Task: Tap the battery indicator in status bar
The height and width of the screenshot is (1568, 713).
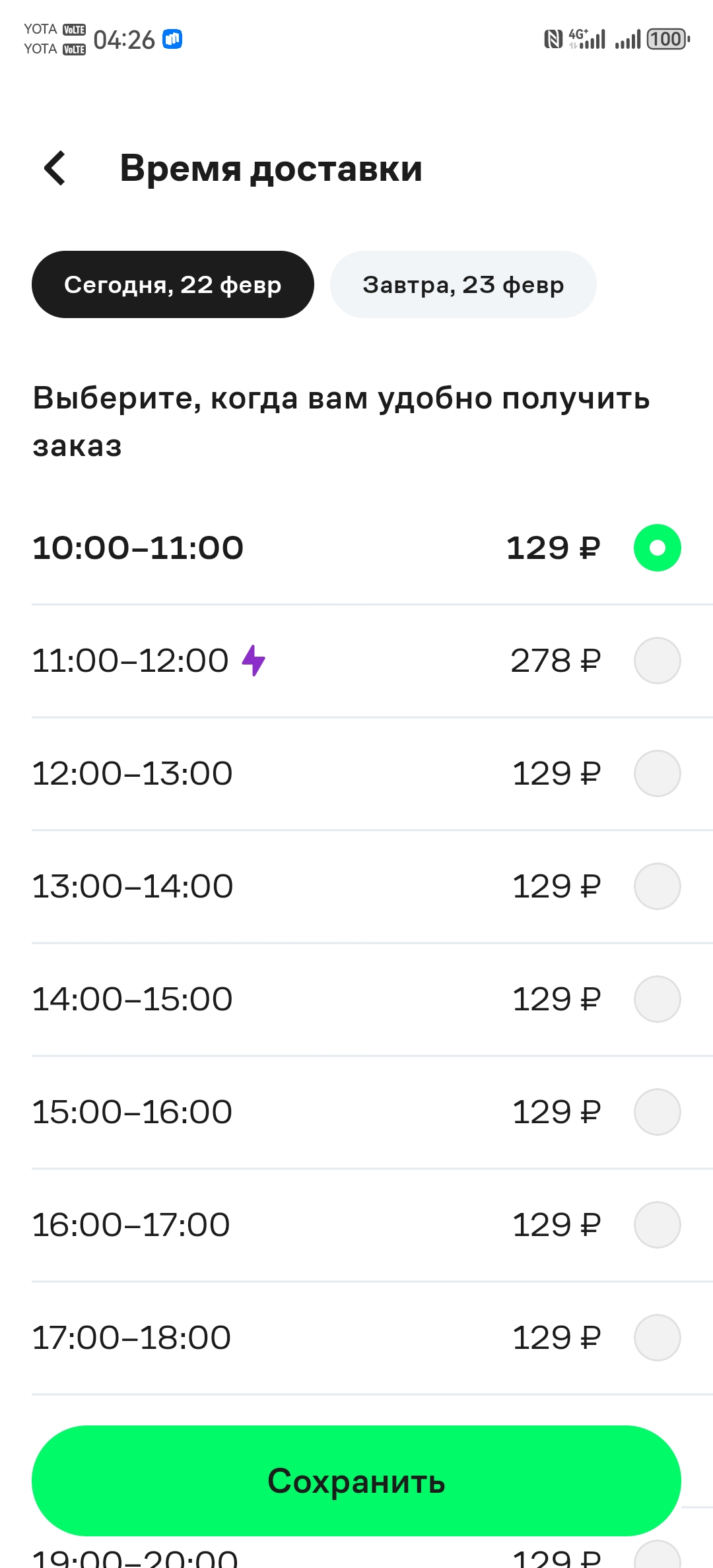Action: click(x=669, y=40)
